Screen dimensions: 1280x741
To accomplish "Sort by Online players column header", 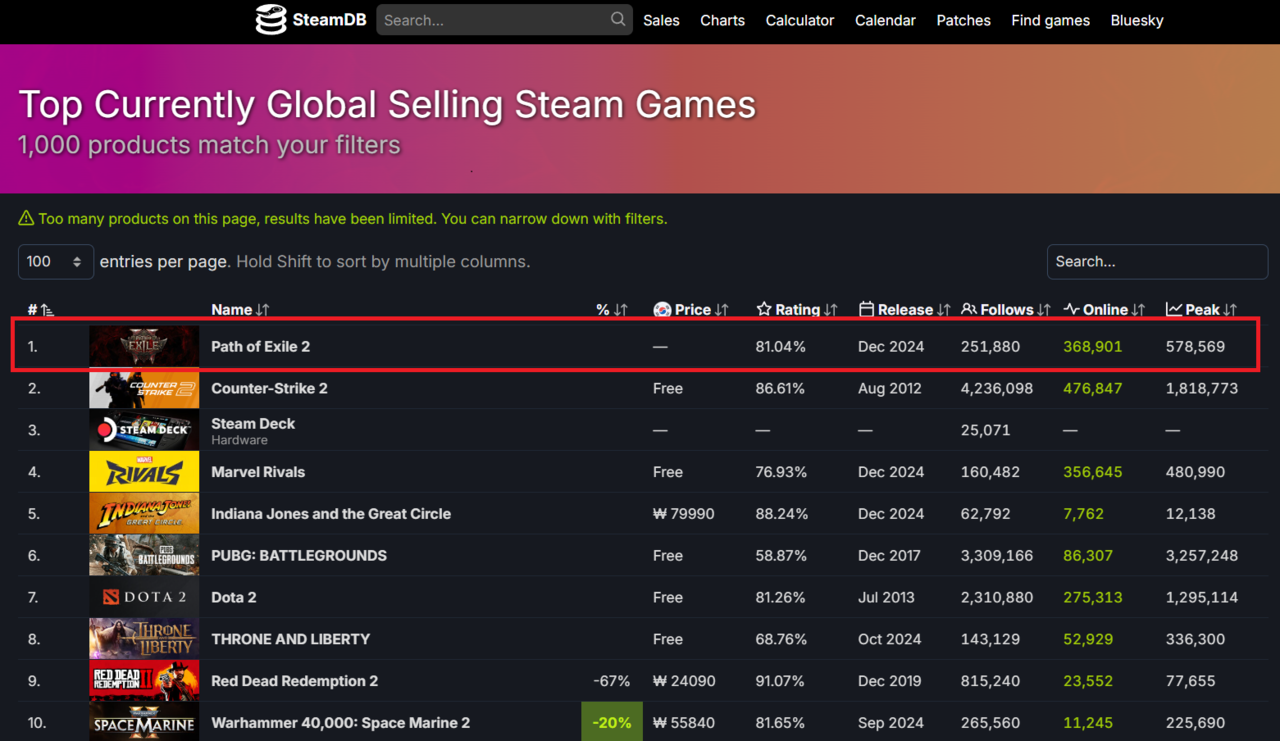I will click(1104, 310).
